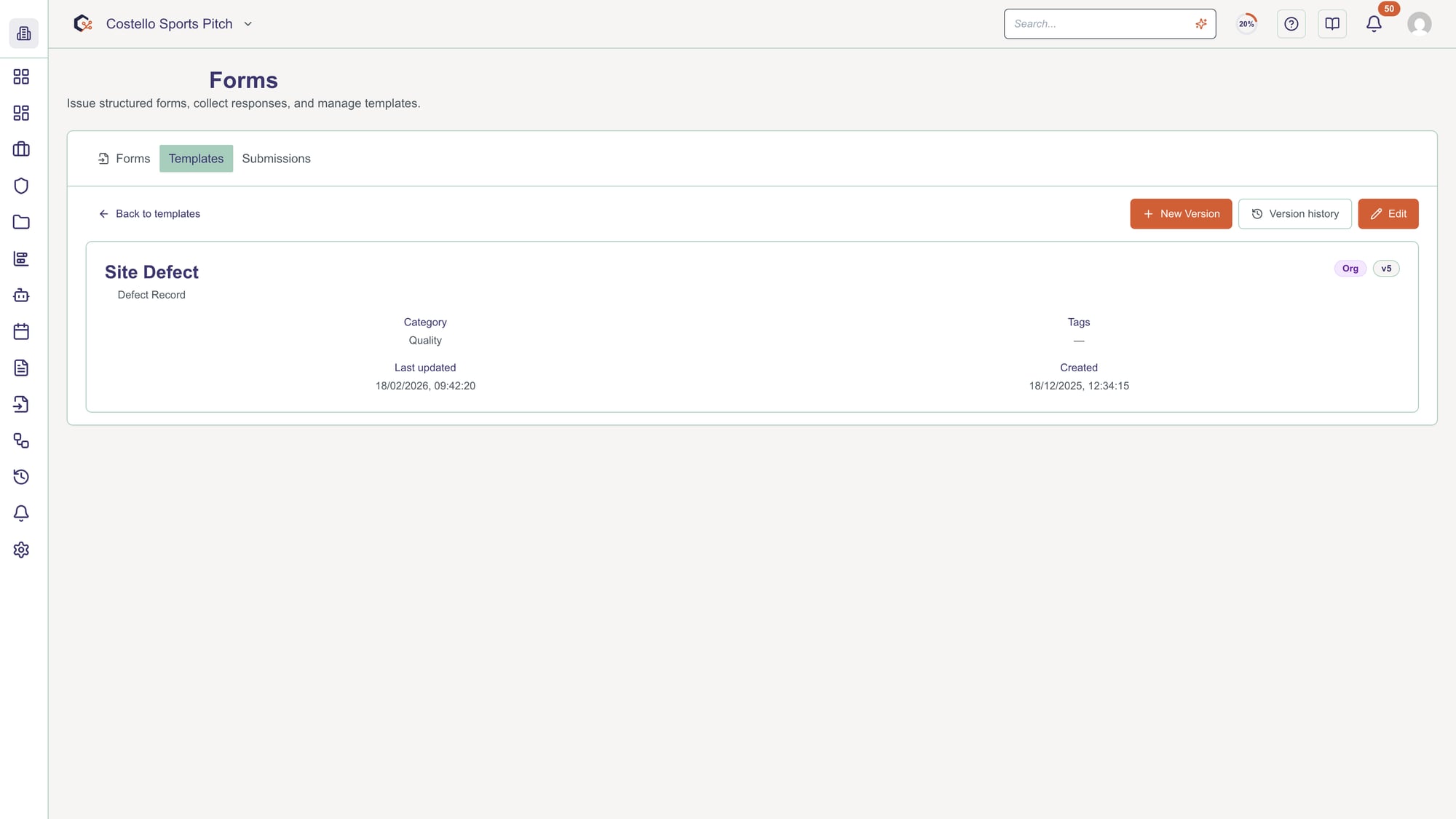Go back to templates via back link

pos(149,213)
